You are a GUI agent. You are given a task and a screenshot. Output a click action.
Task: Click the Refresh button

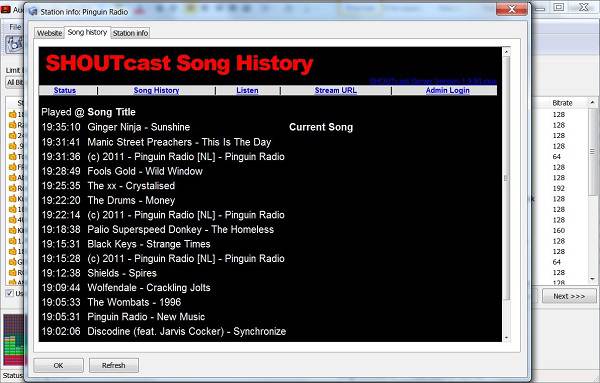click(114, 365)
